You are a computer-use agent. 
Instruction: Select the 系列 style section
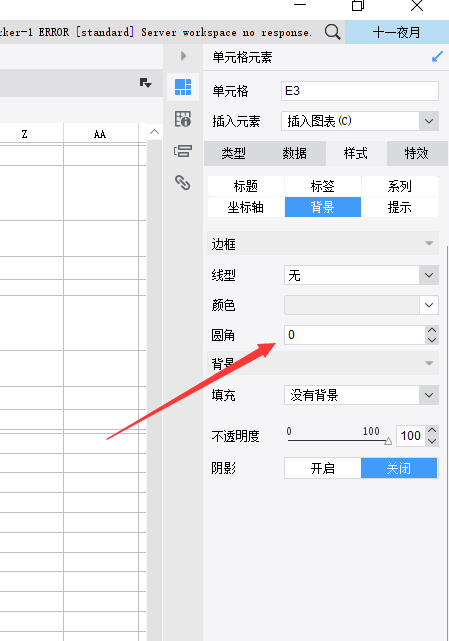pyautogui.click(x=400, y=186)
